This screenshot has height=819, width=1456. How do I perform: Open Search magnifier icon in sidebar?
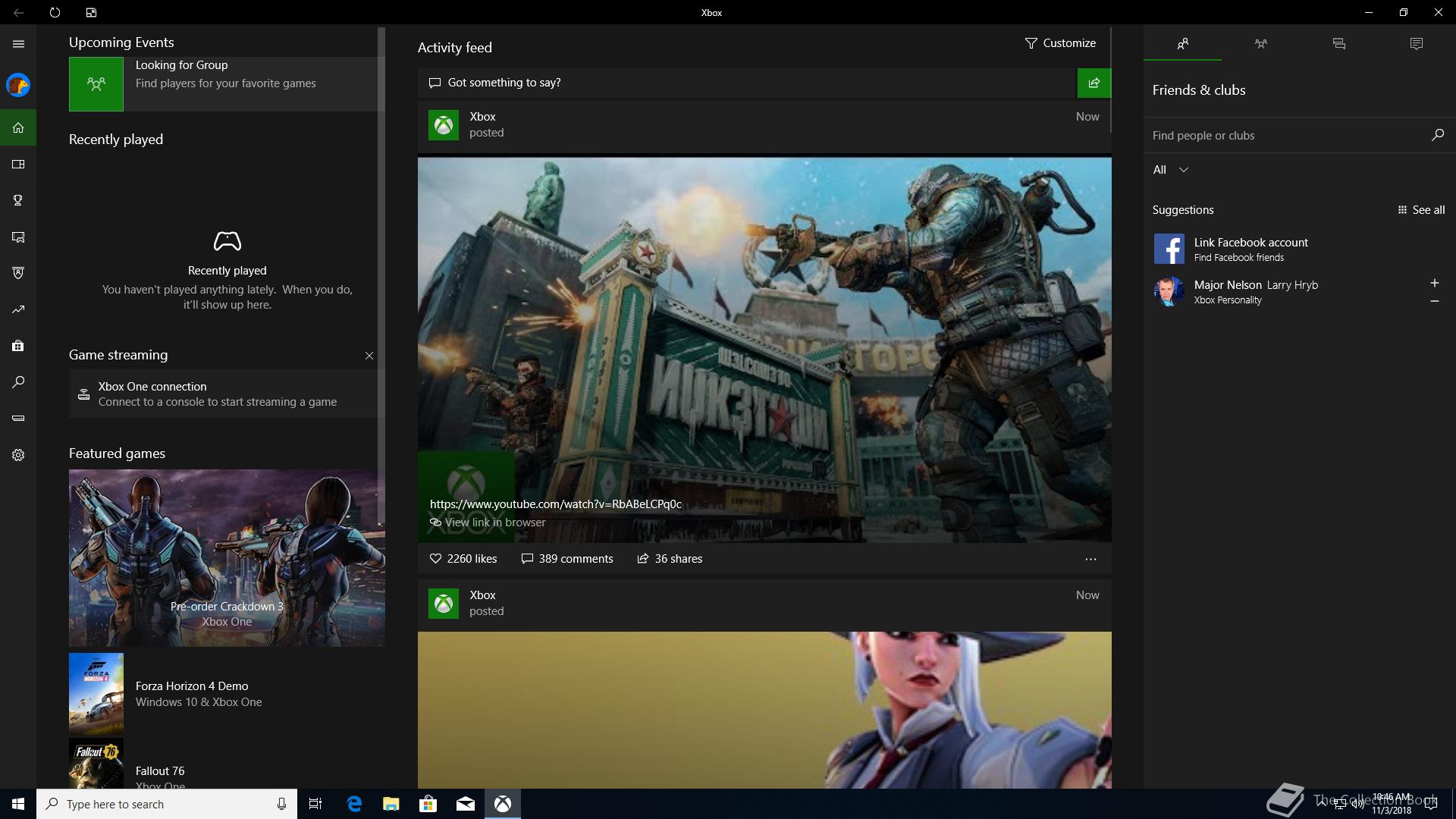point(18,382)
